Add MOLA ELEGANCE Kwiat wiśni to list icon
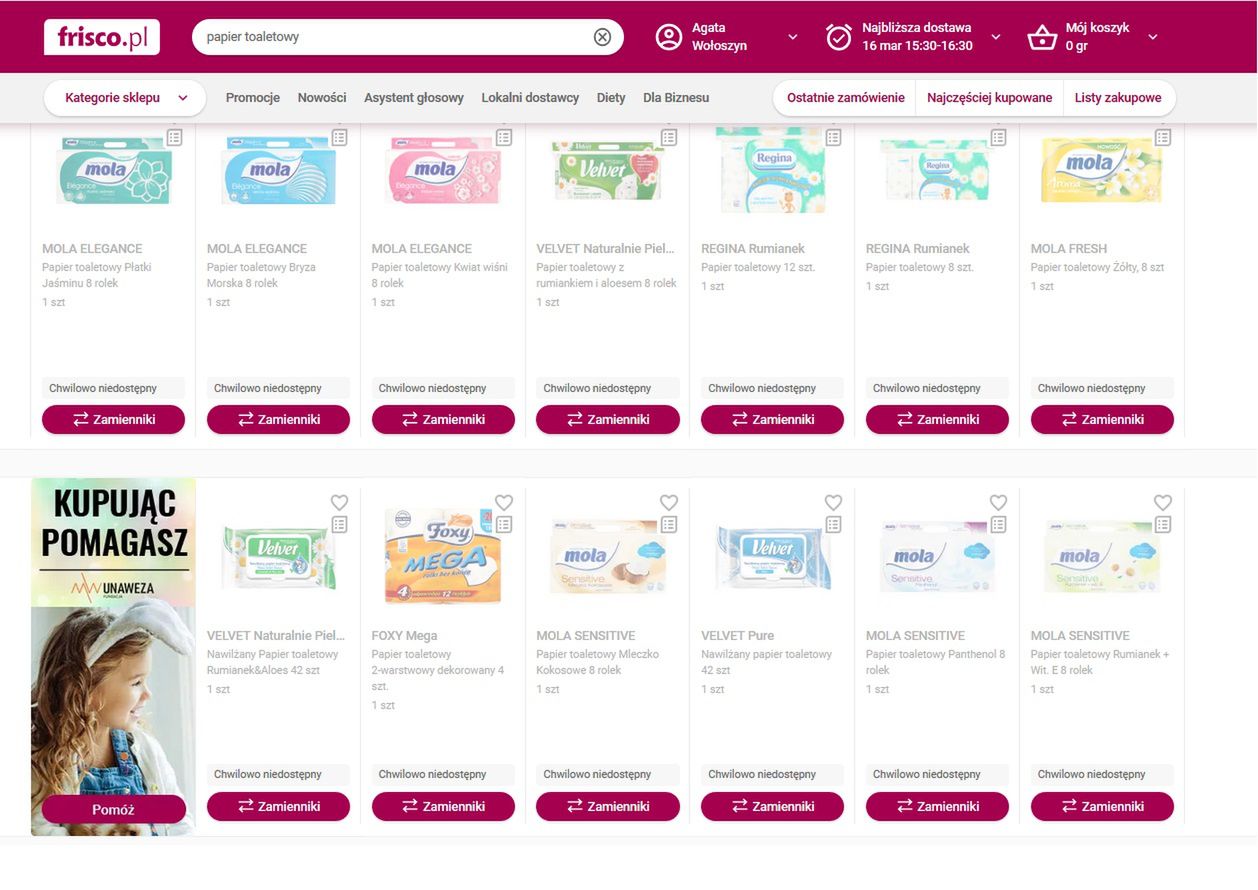The image size is (1258, 890). click(504, 137)
